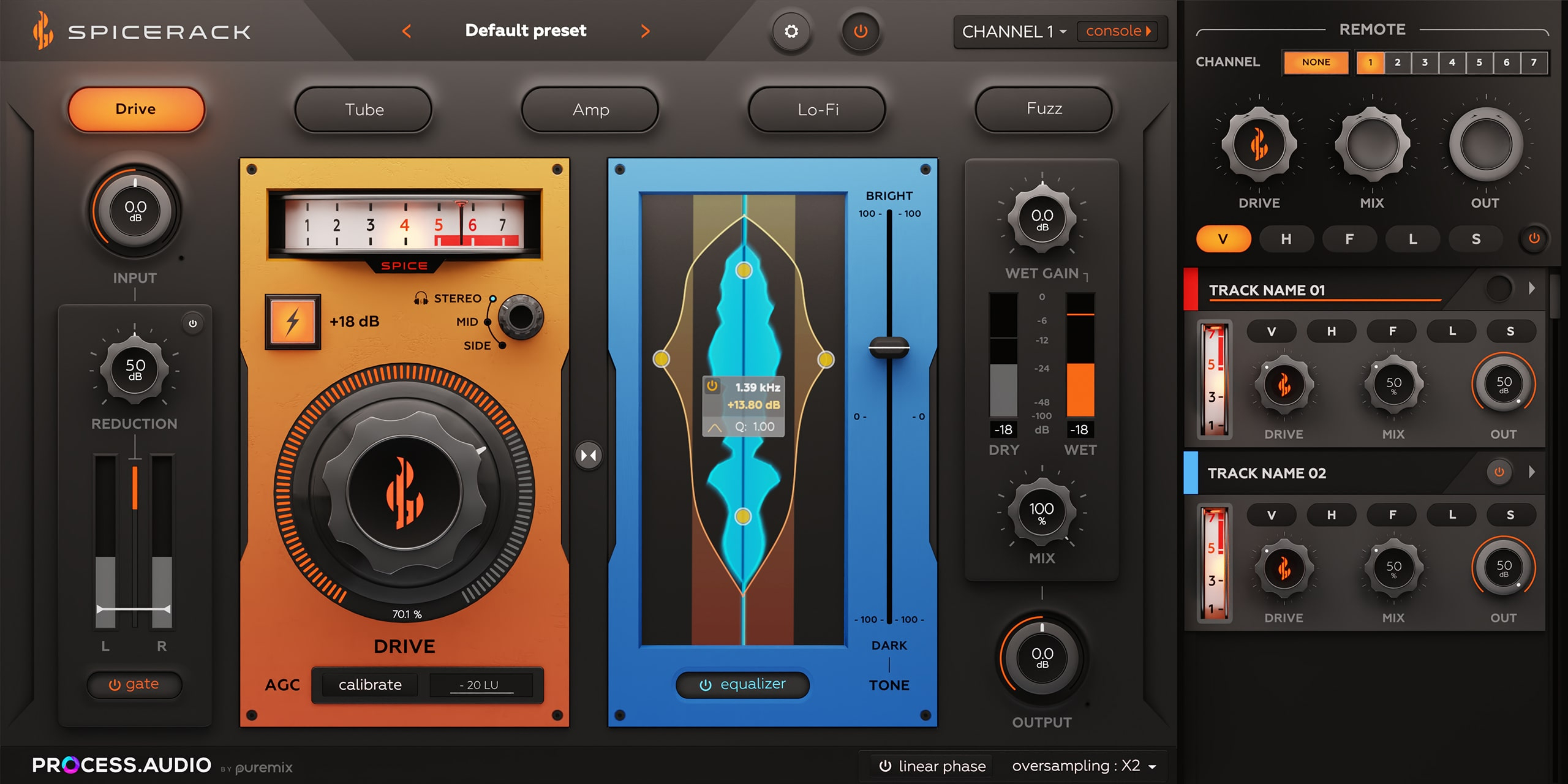
Task: Click the TRACK NAME 01 DRIVE flame knob
Action: [1284, 385]
